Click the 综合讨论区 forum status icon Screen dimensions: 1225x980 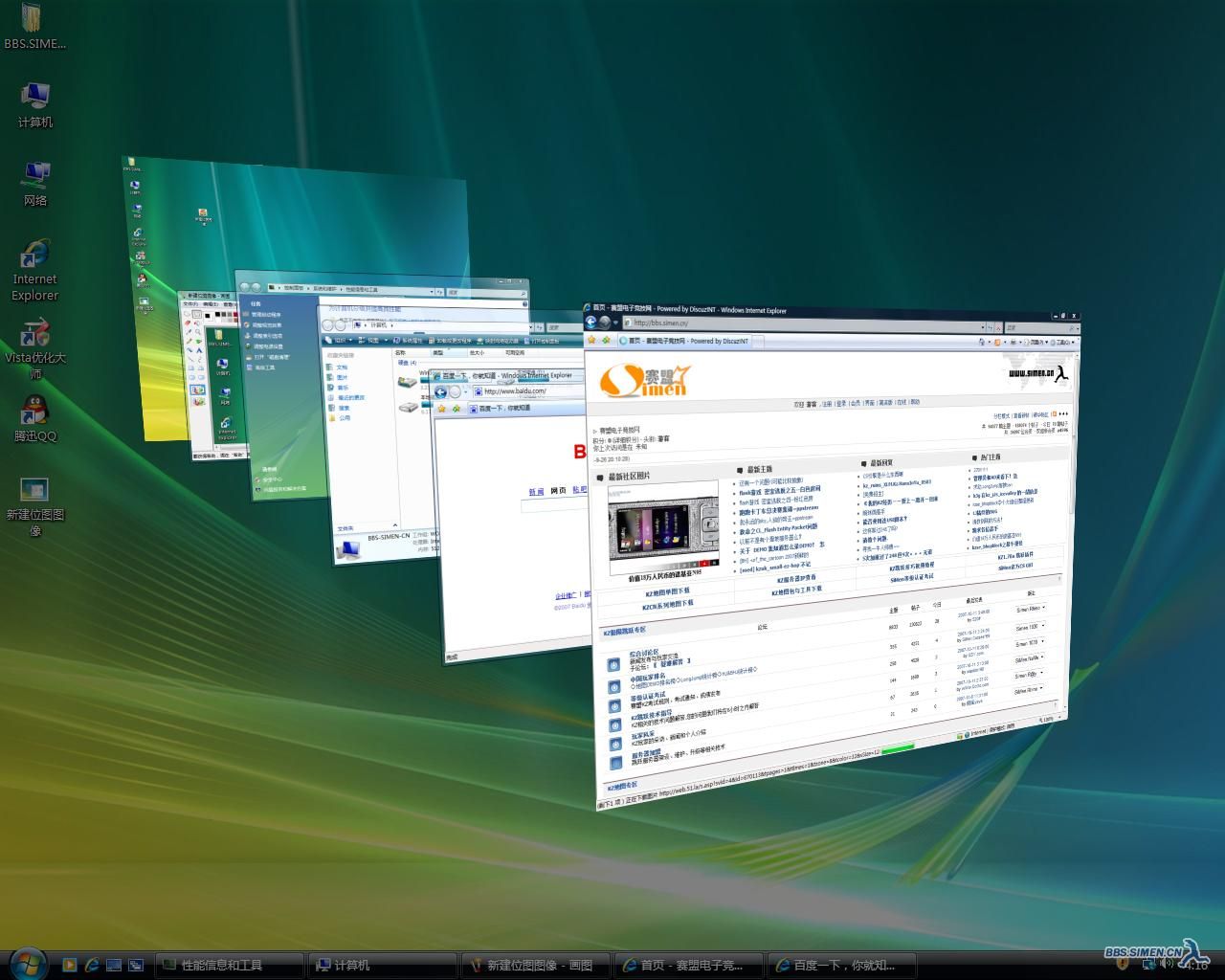coord(613,664)
